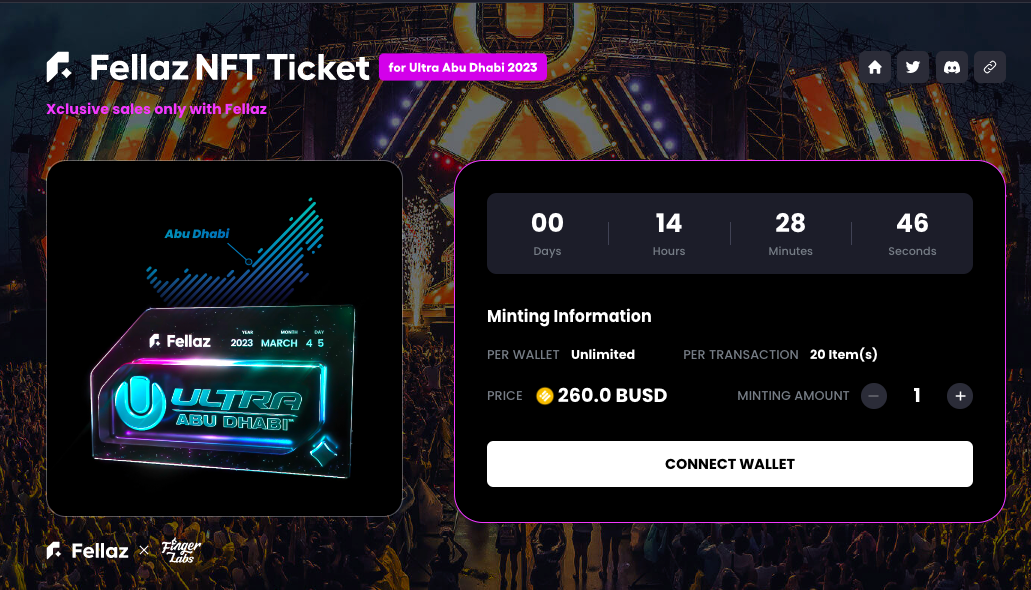
Task: Click the Fellaz NFT Ticket title
Action: (x=229, y=67)
